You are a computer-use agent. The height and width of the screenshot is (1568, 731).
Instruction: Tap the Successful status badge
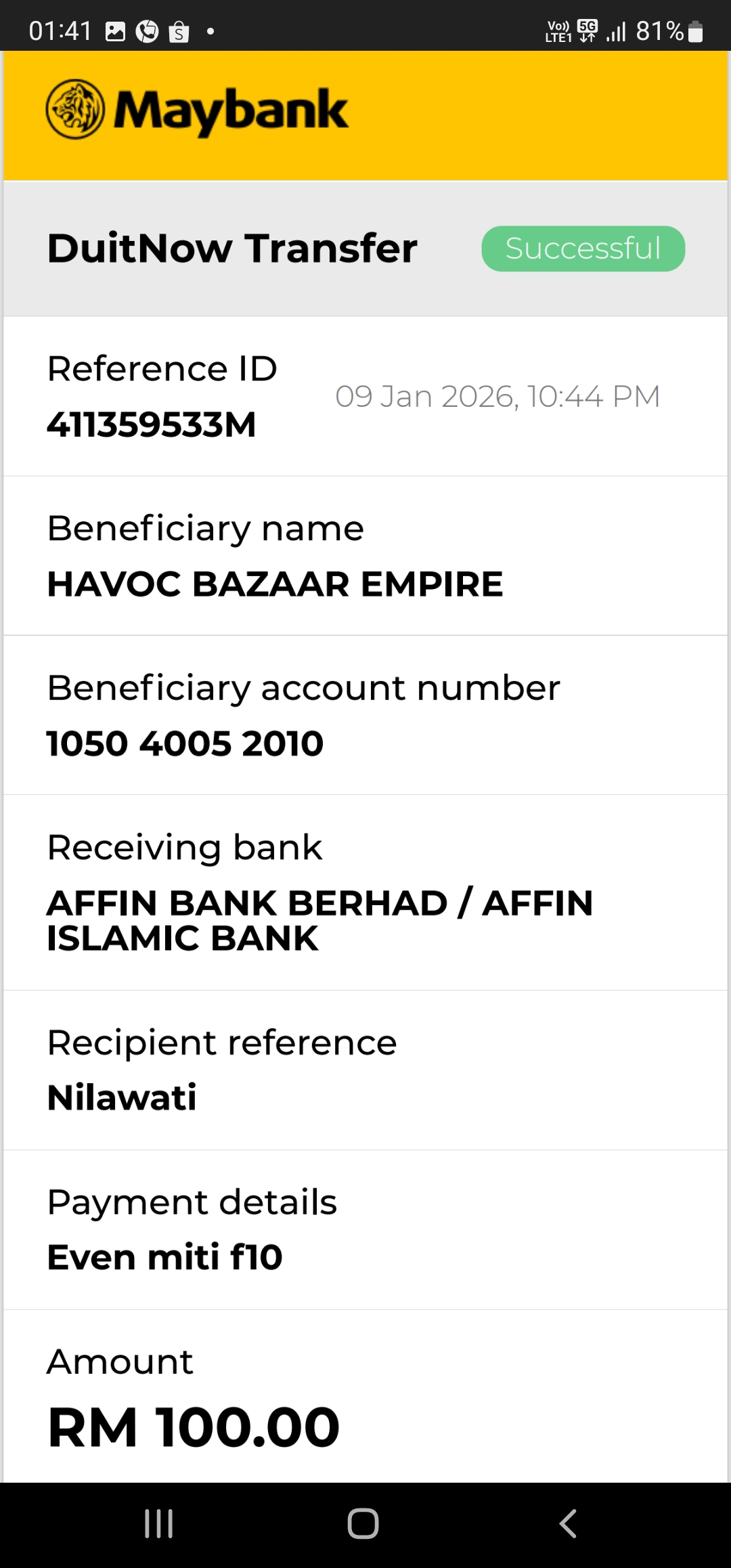tap(583, 248)
